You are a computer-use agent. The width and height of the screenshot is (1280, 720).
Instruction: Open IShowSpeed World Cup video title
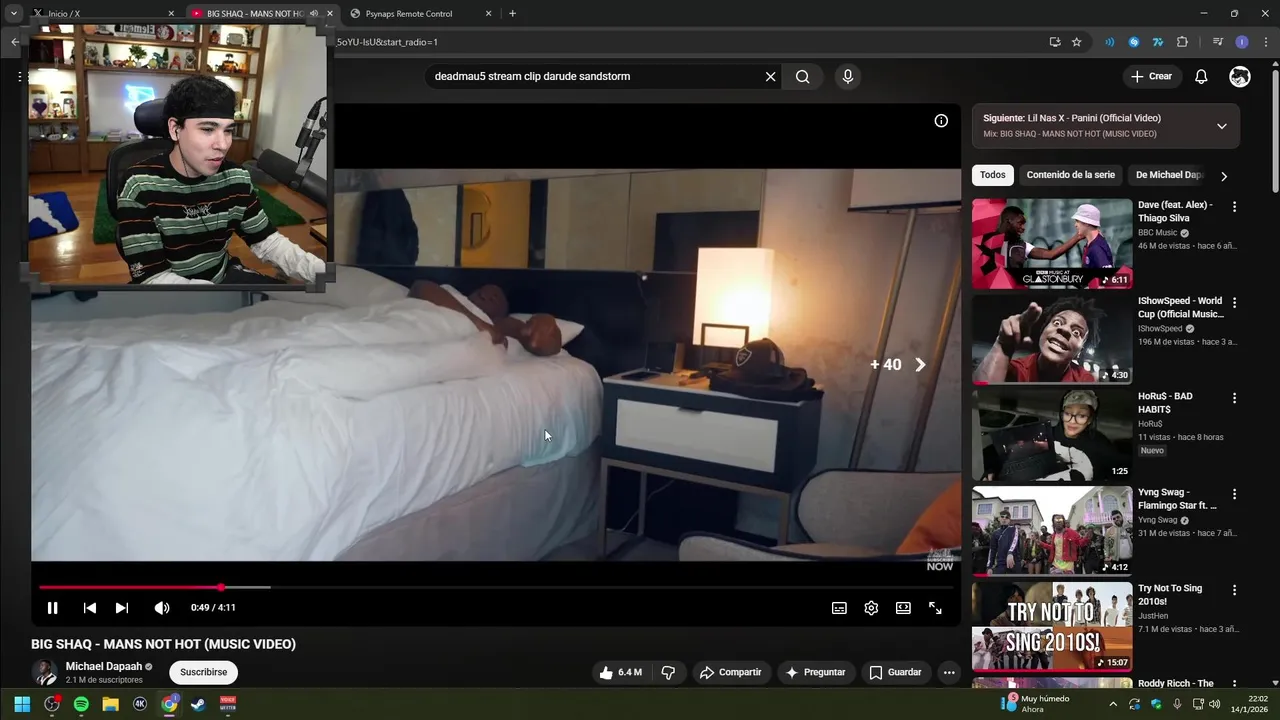click(1180, 307)
